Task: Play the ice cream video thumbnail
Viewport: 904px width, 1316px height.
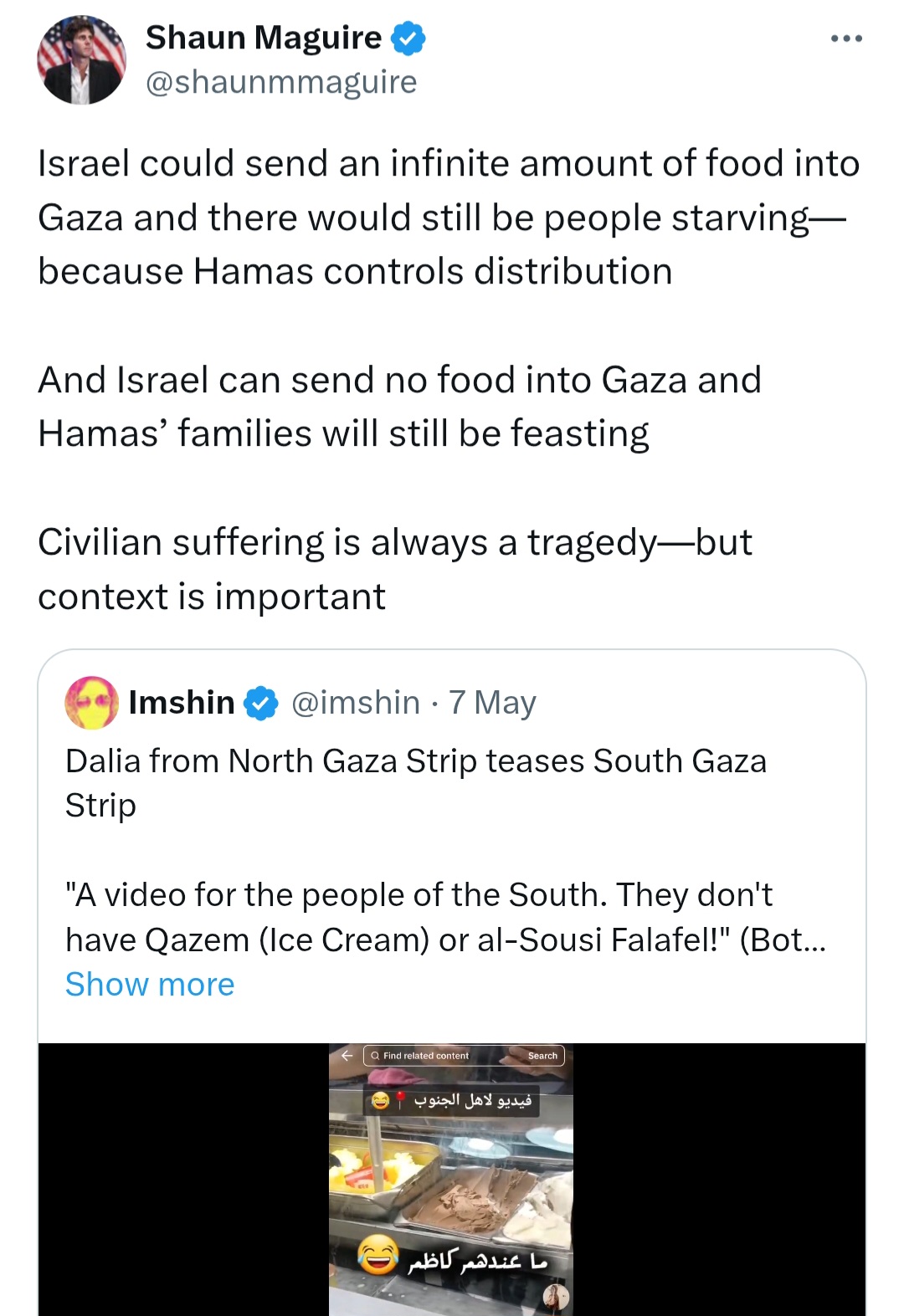Action: [451, 1180]
